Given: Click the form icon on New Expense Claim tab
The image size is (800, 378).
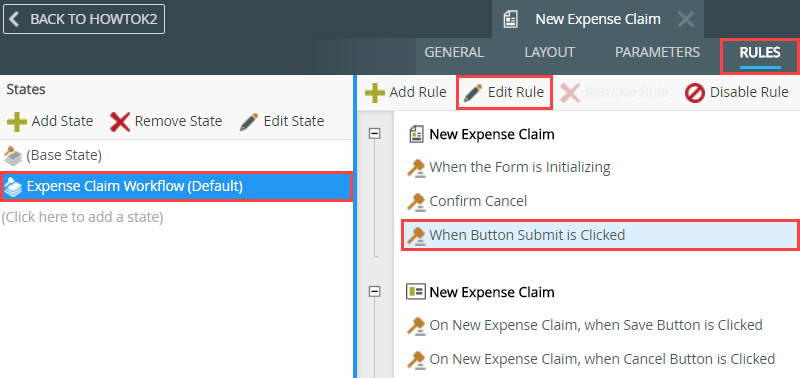Looking at the screenshot, I should pos(510,20).
